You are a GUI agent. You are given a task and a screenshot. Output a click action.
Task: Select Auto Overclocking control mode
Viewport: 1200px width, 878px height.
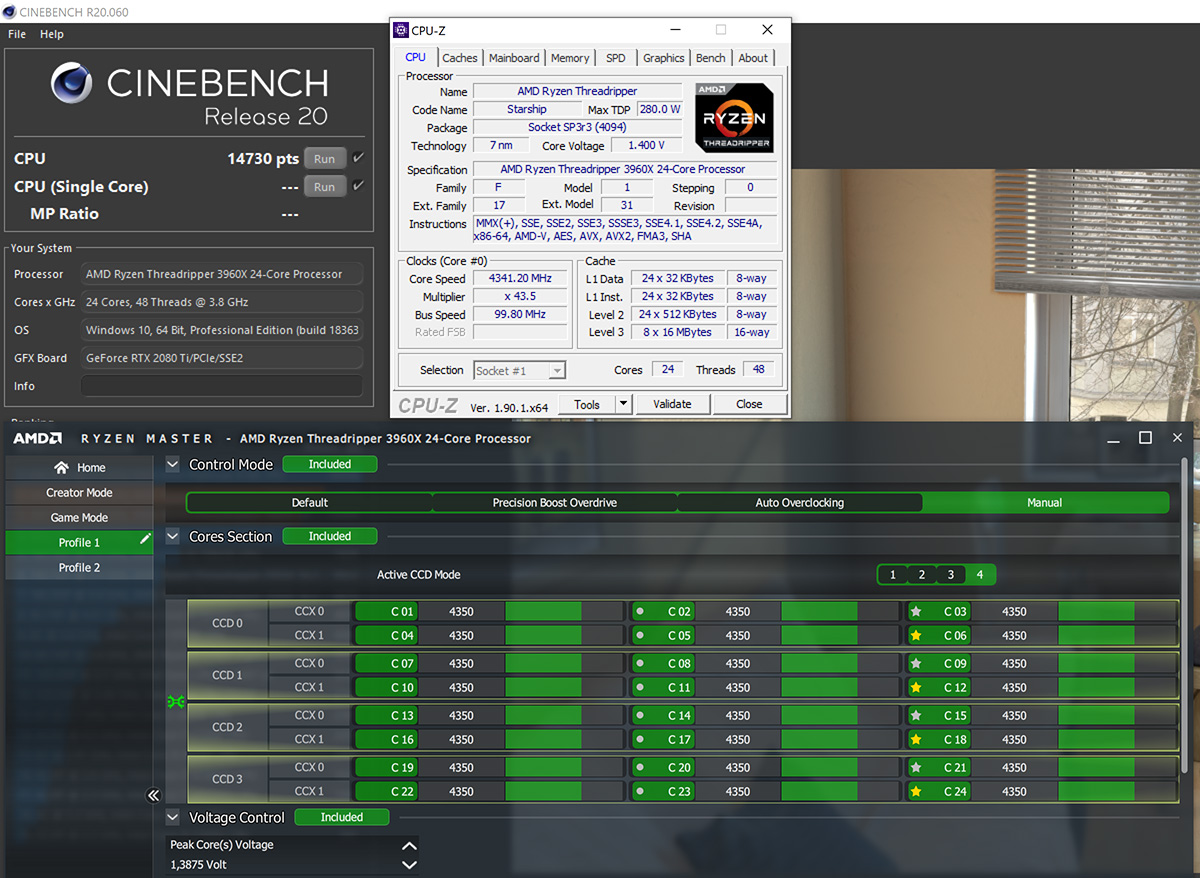pos(800,502)
